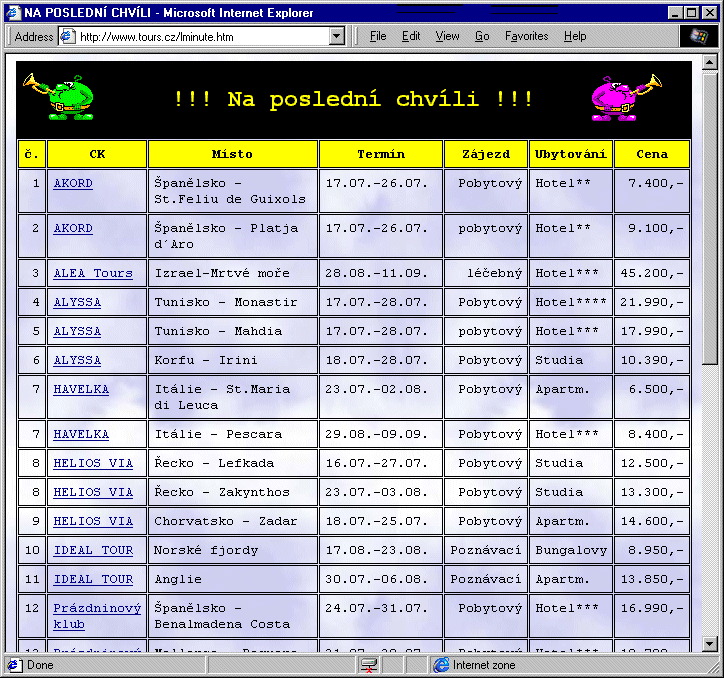Viewport: 724px width, 678px height.
Task: Open AKORD link in row 1
Action: coord(73,183)
